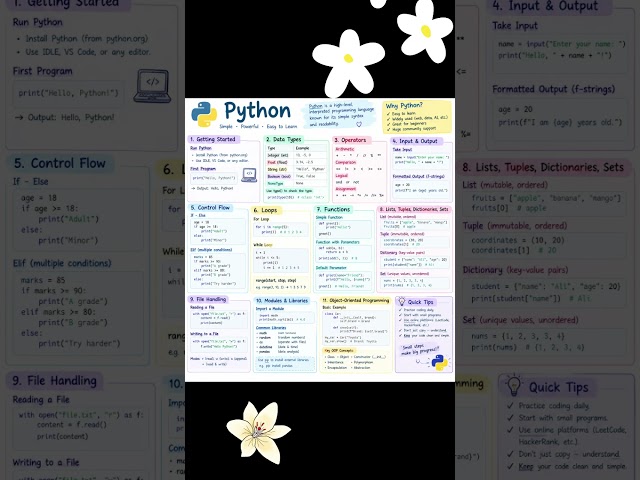Image resolution: width=640 pixels, height=480 pixels.
Task: Click large 'Formatted Output (f-strings)' text in background
Action: click(x=553, y=89)
